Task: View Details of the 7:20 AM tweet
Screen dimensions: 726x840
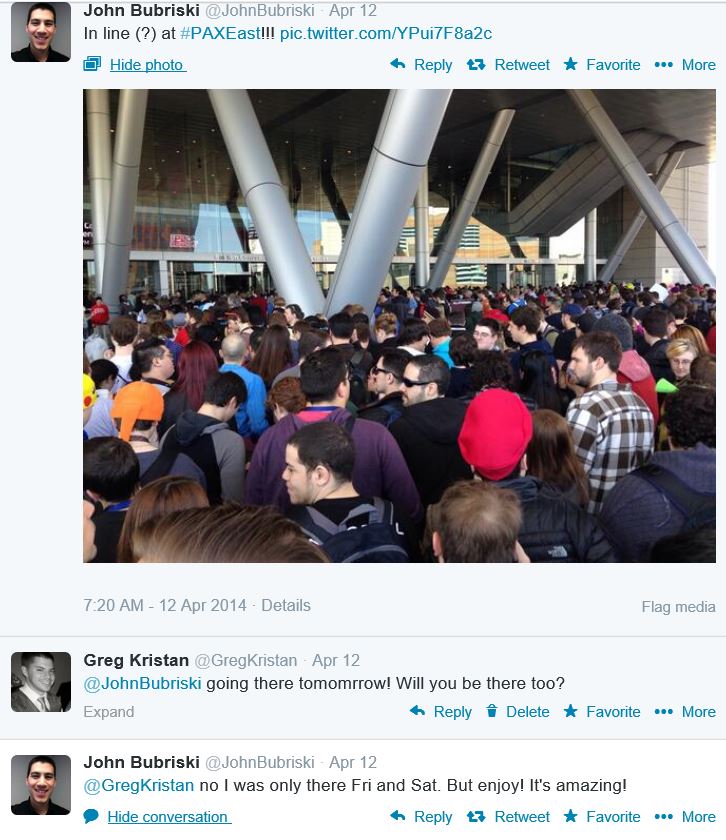Action: (x=286, y=605)
